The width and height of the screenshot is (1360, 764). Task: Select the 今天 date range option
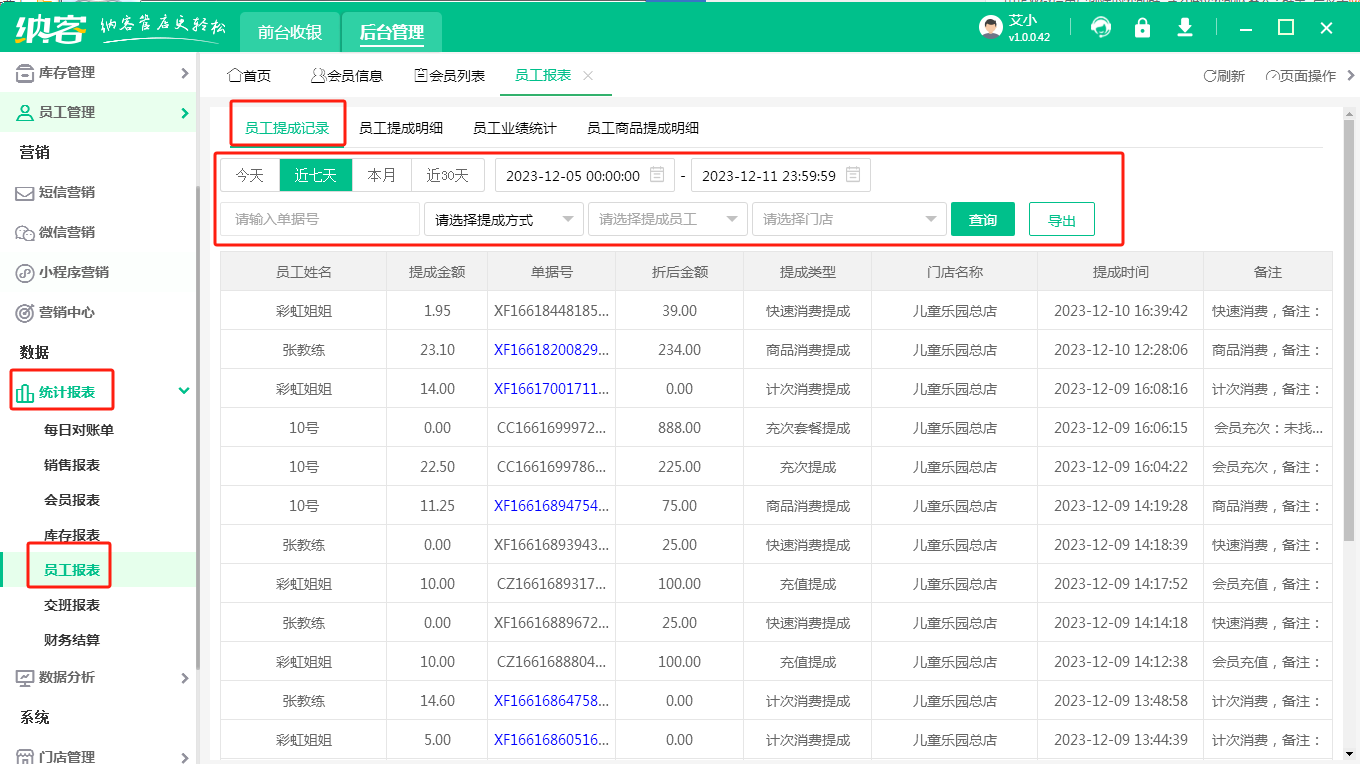click(x=249, y=175)
